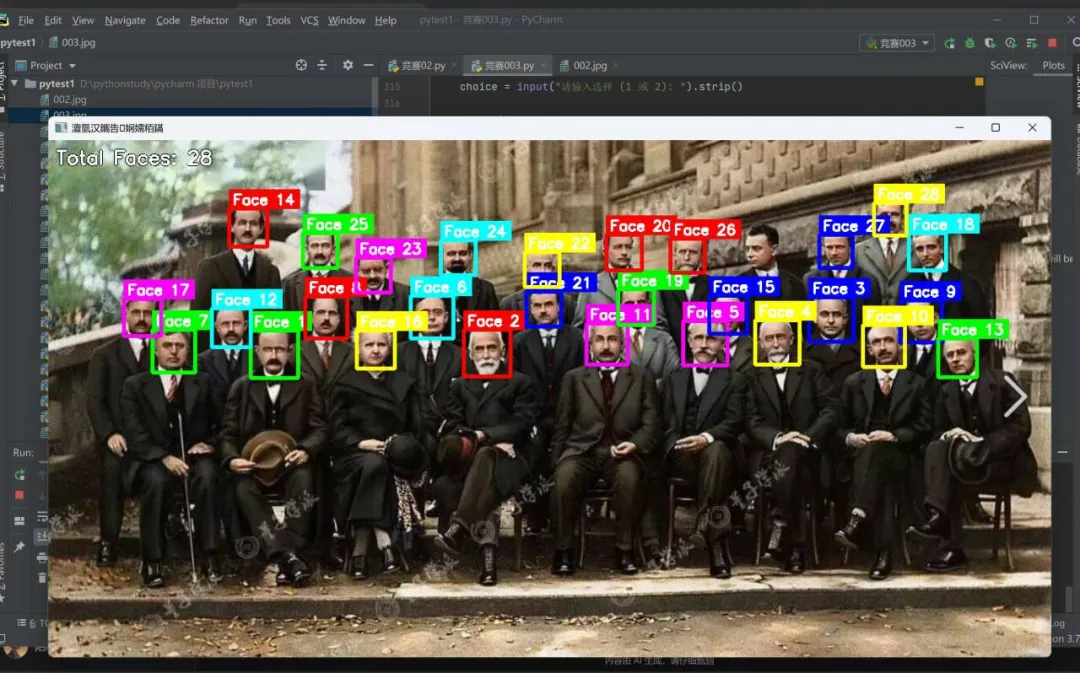Click the next image arrow on photo
This screenshot has width=1080, height=673.
point(1015,395)
